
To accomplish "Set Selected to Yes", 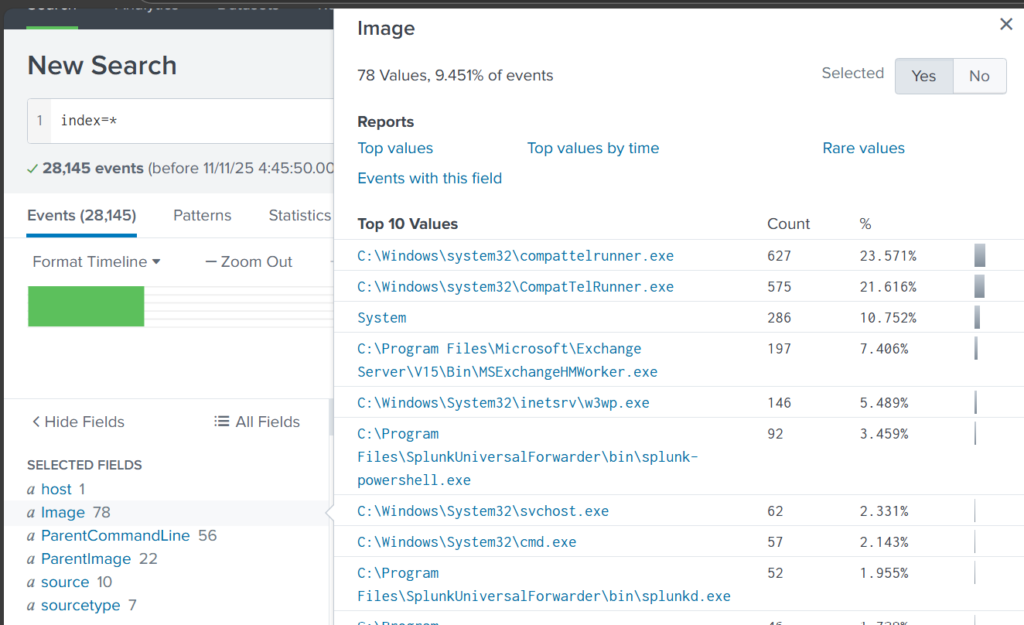I will 923,76.
